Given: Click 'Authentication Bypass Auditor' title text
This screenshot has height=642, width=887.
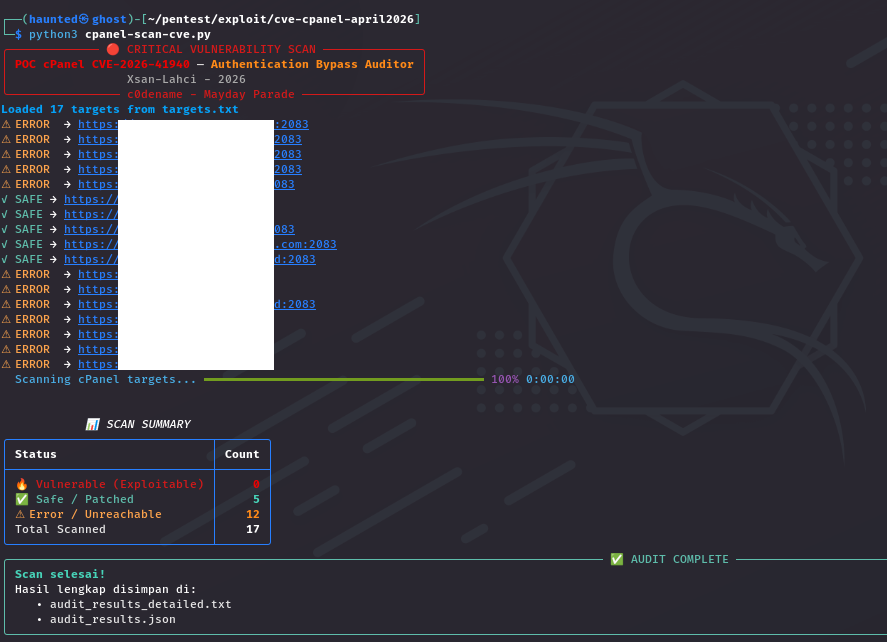Looking at the screenshot, I should [x=312, y=64].
